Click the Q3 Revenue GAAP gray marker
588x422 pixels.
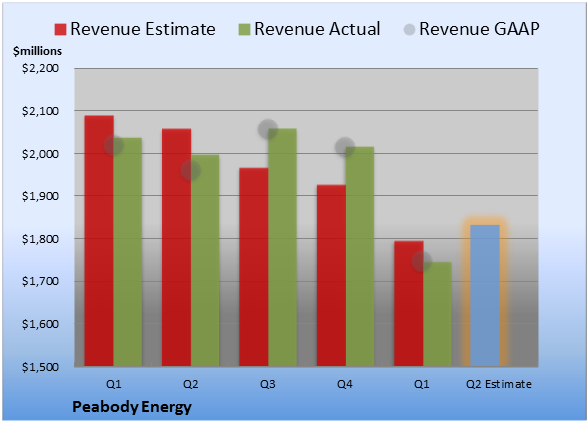[268, 129]
